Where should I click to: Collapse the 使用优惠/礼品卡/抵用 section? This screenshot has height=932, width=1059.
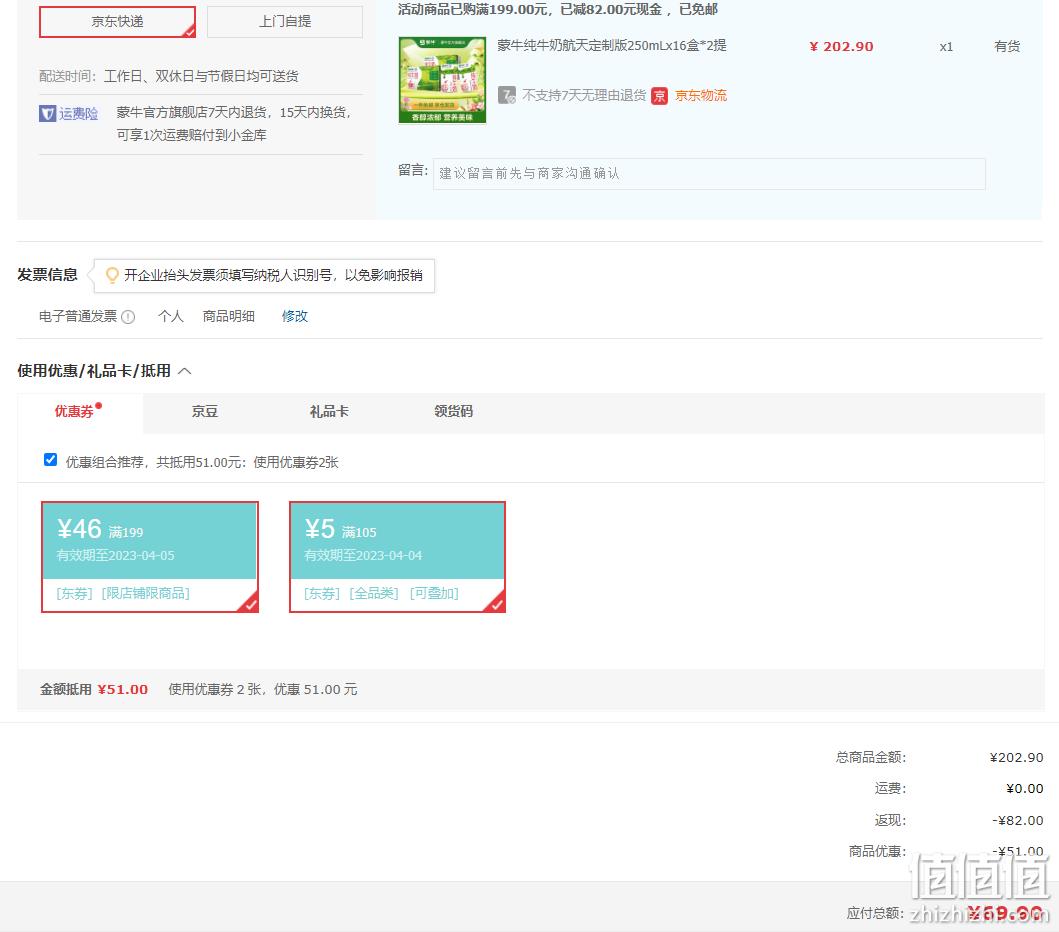coord(185,371)
